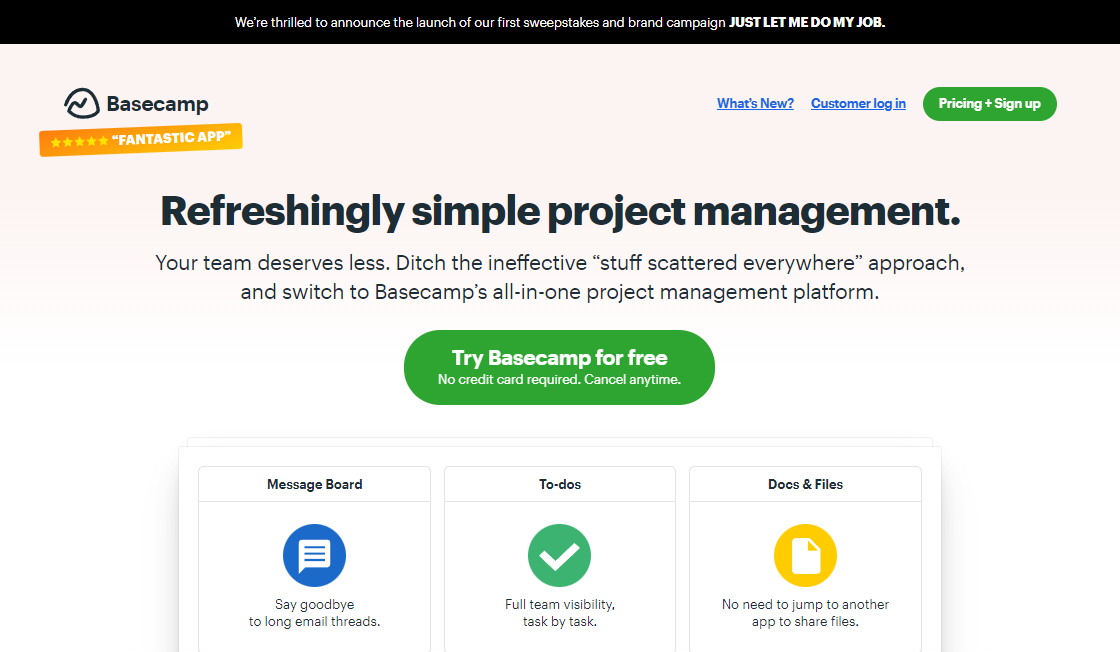This screenshot has width=1120, height=652.
Task: Click the yellow Docs & Files document icon
Action: (x=805, y=555)
